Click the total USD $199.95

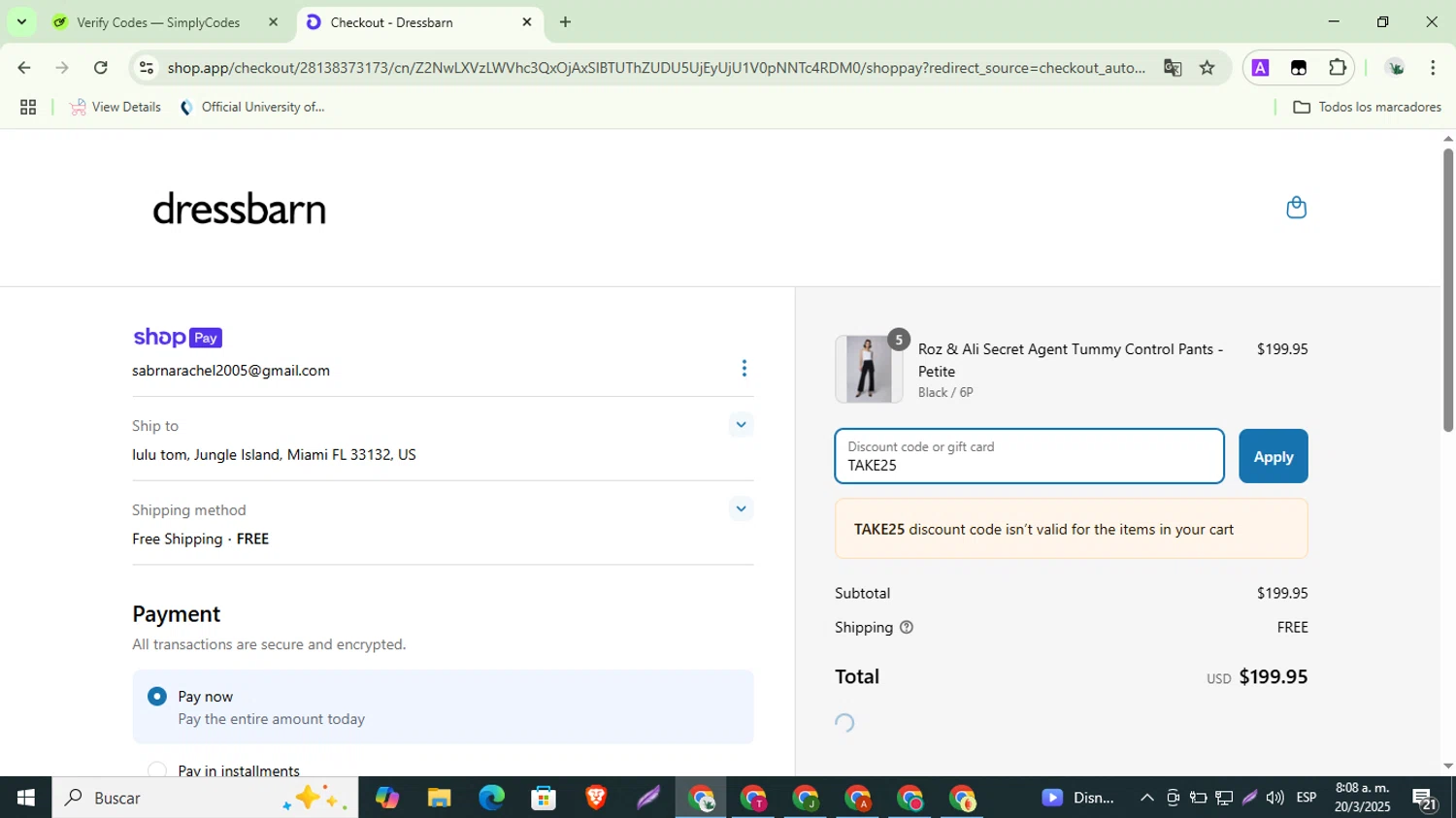(x=1257, y=677)
